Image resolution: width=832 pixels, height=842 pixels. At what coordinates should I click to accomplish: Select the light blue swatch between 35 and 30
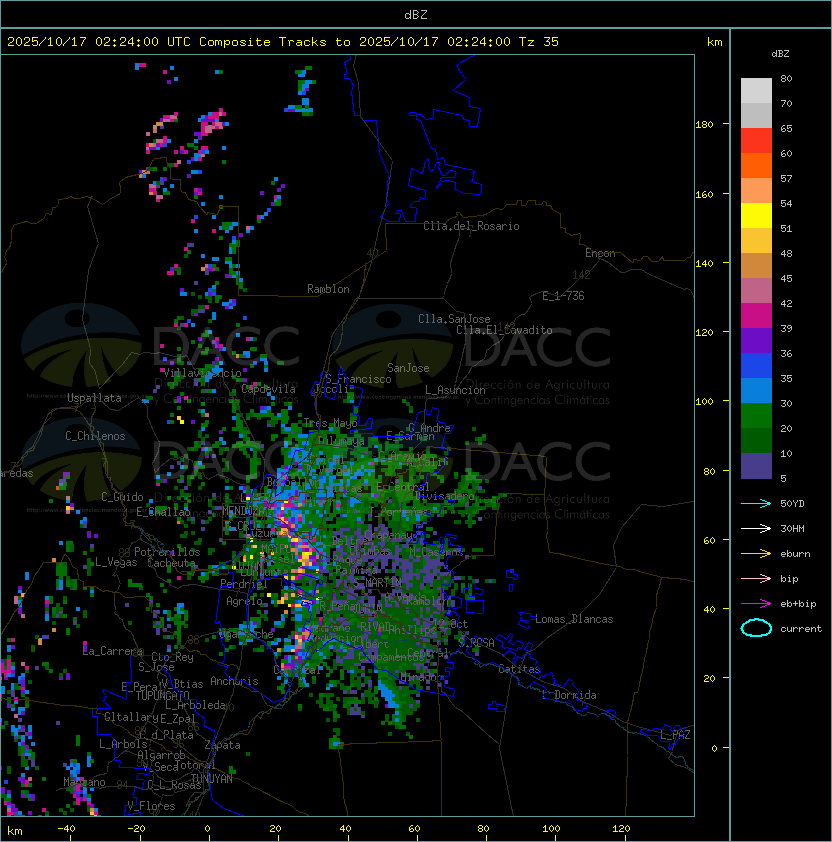pos(756,390)
